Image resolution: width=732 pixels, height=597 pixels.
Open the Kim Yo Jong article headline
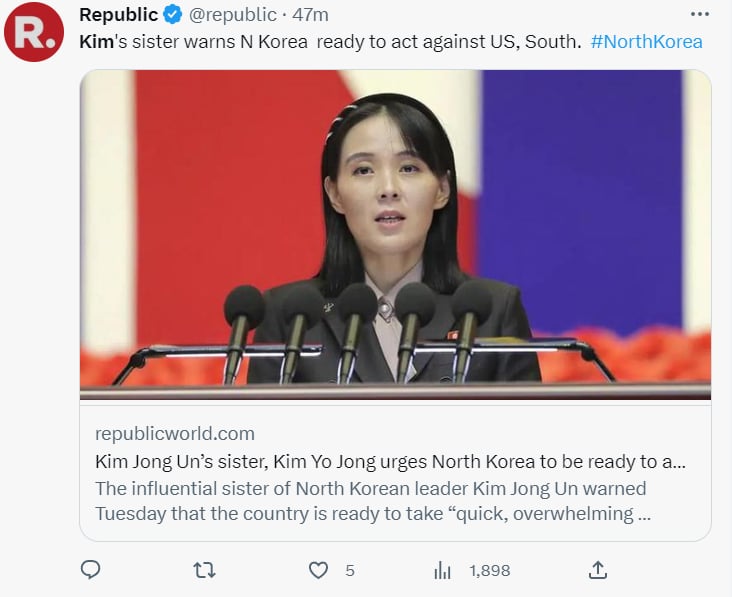click(x=391, y=462)
